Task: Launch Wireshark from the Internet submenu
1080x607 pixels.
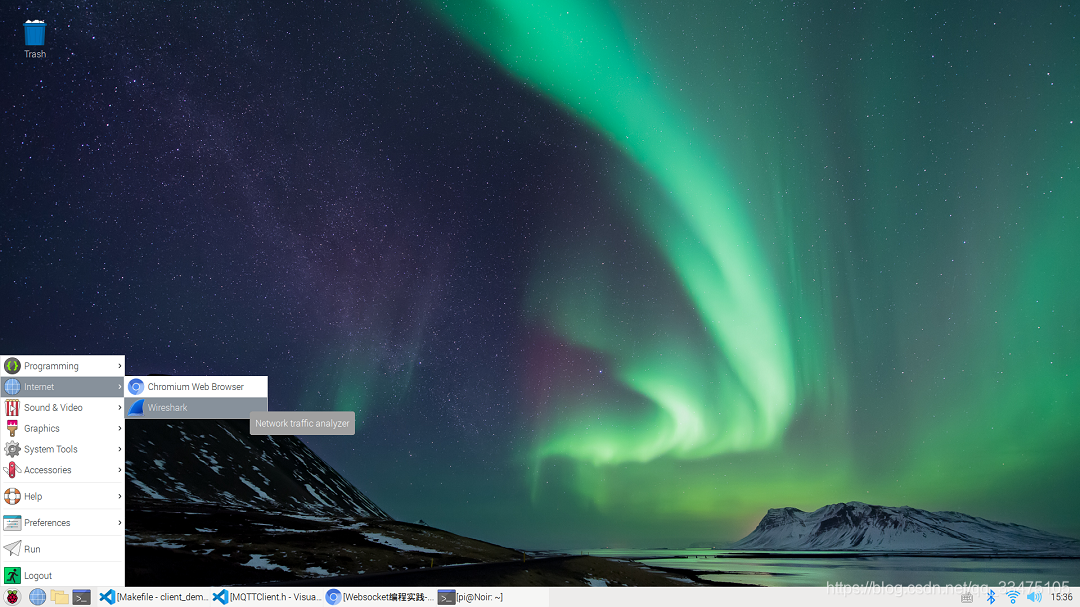Action: [196, 407]
